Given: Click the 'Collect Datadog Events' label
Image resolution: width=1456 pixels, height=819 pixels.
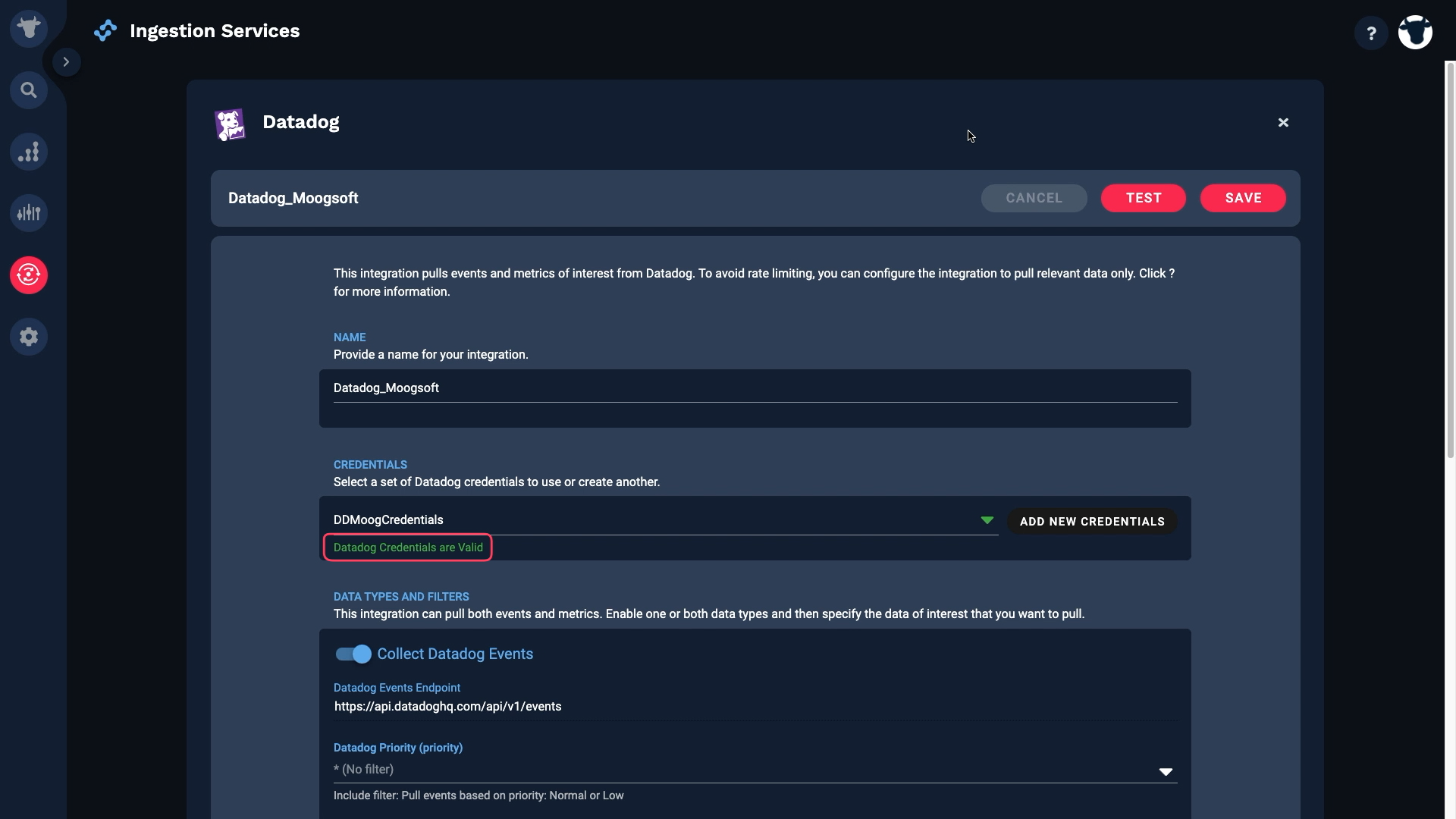Looking at the screenshot, I should pyautogui.click(x=455, y=654).
